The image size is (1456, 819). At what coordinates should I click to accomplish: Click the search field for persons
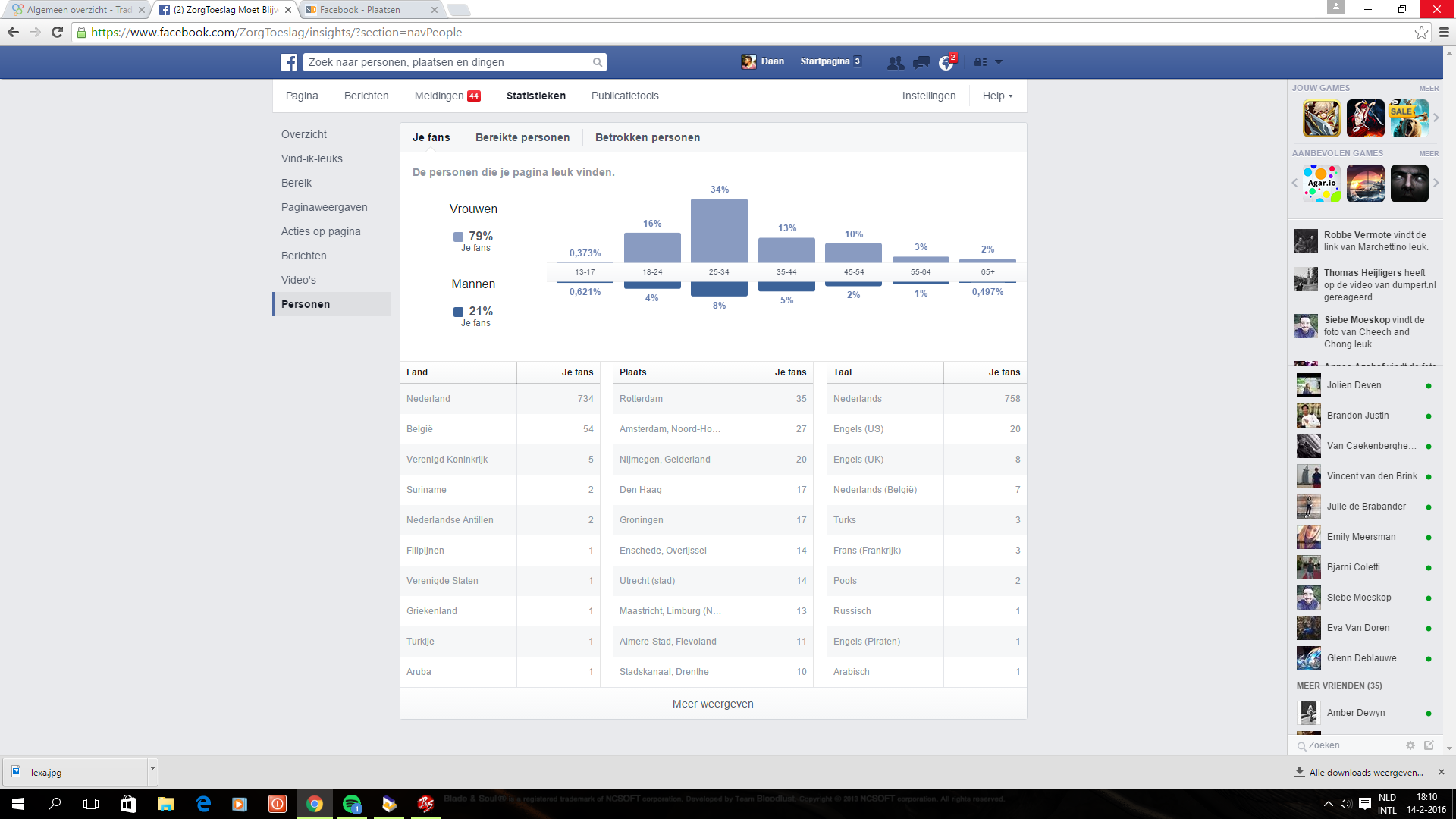tap(446, 62)
